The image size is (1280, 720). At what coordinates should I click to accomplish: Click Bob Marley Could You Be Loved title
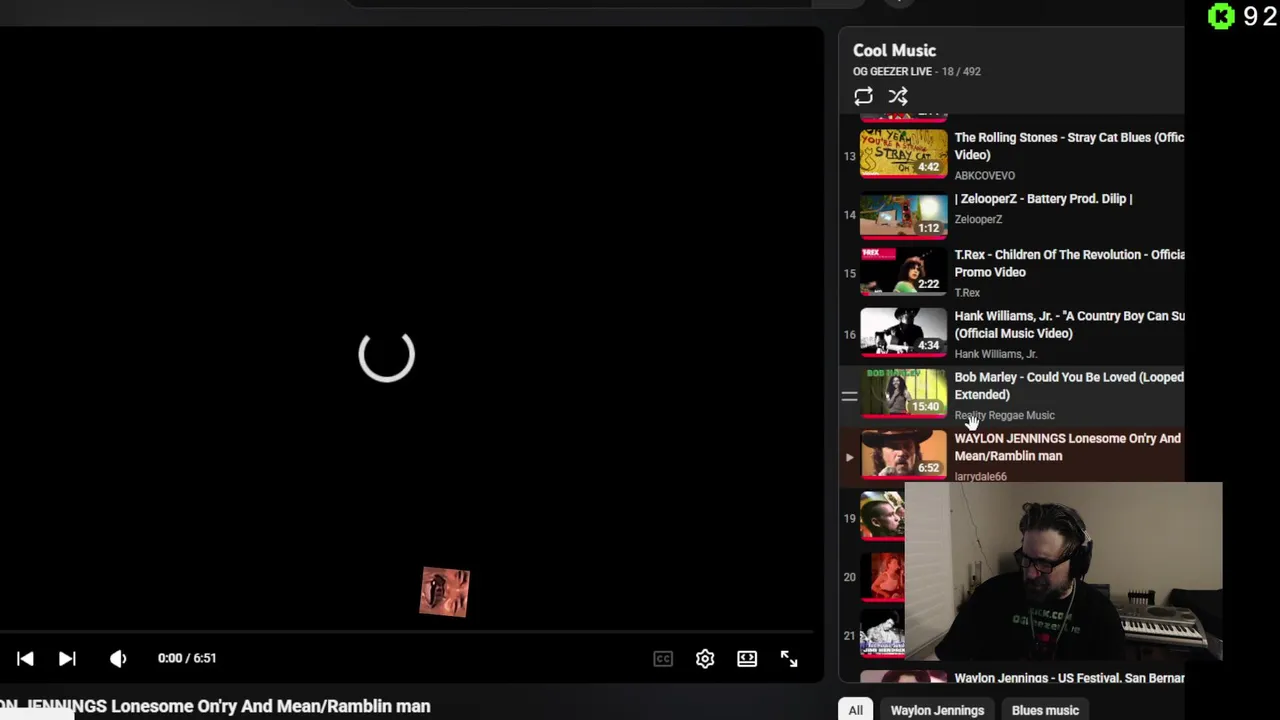tap(1069, 386)
